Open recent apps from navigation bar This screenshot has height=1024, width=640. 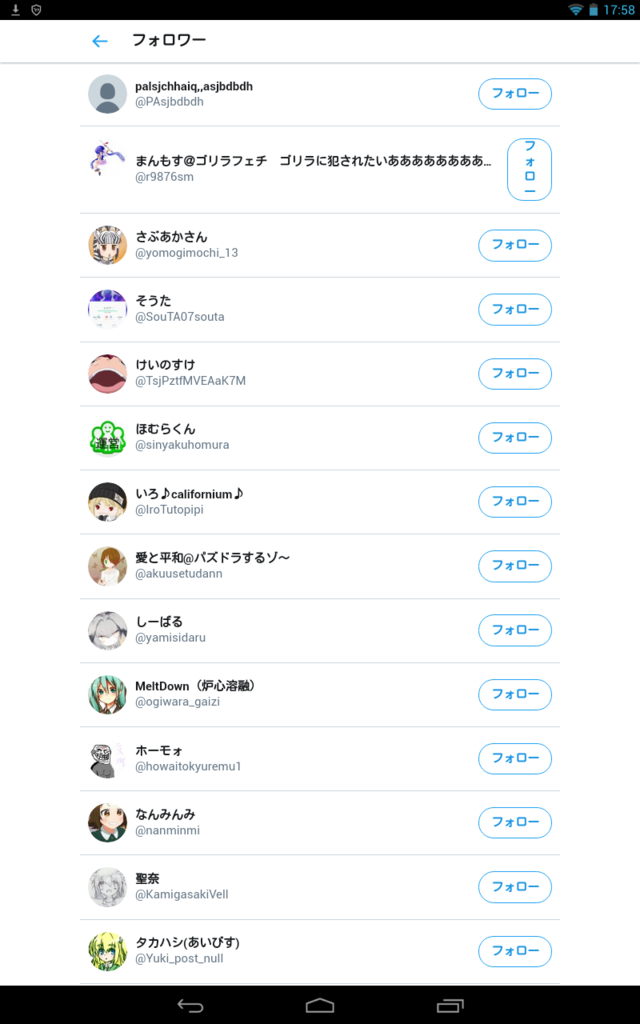coord(450,1005)
